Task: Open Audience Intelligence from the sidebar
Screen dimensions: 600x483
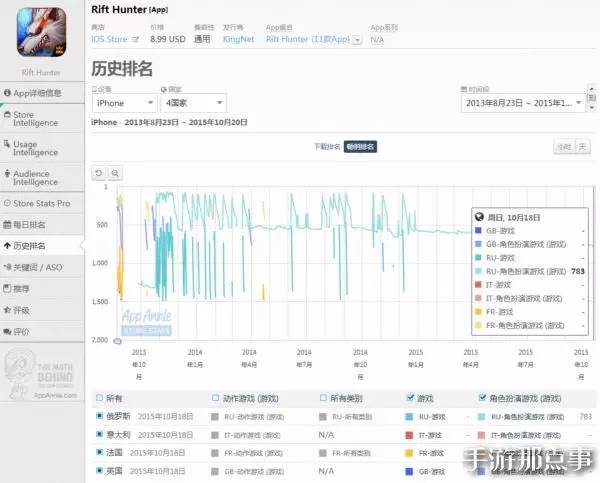Action: pyautogui.click(x=42, y=177)
